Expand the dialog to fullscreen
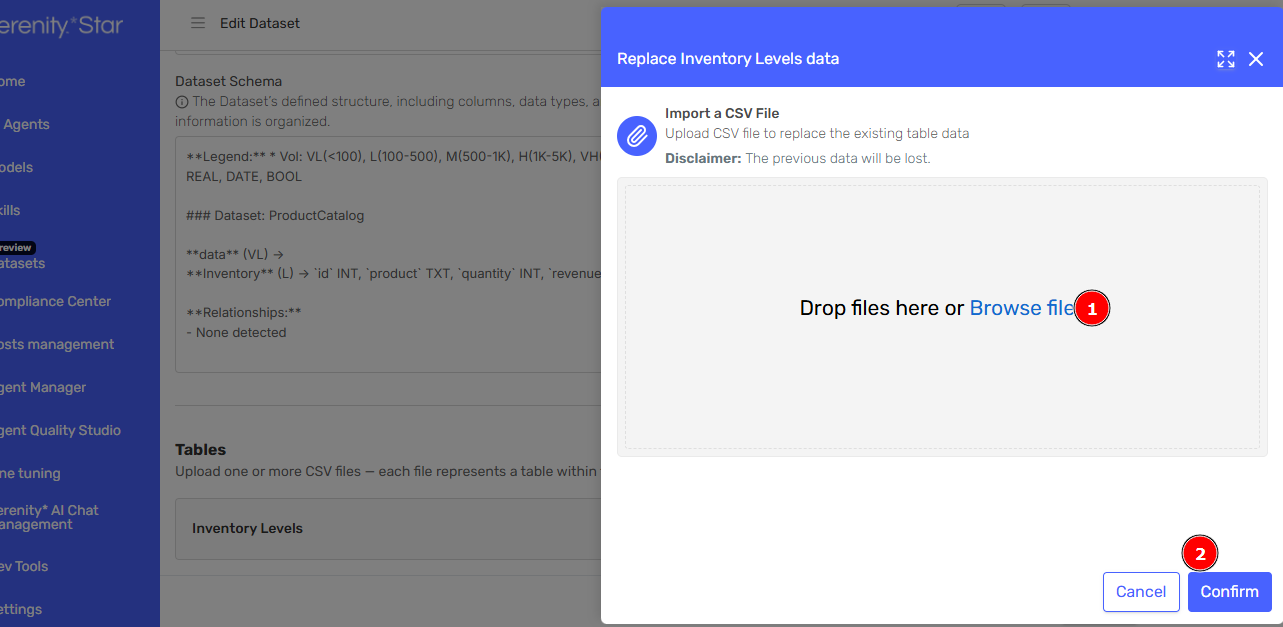Image resolution: width=1283 pixels, height=627 pixels. coord(1225,59)
